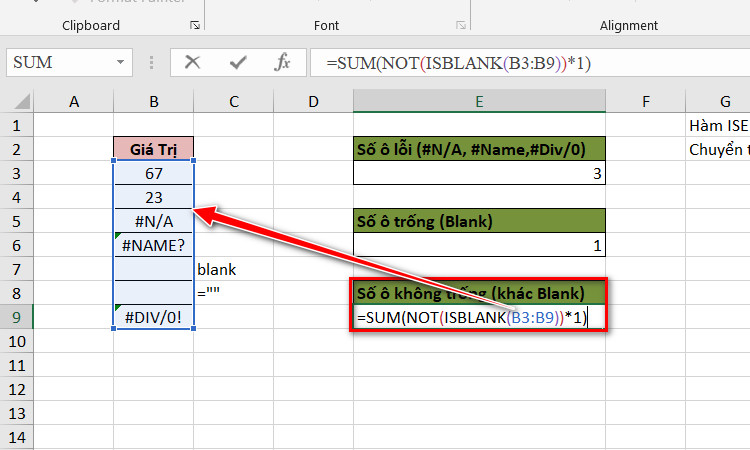Viewport: 750px width, 450px height.
Task: Select column G header
Action: click(x=718, y=101)
